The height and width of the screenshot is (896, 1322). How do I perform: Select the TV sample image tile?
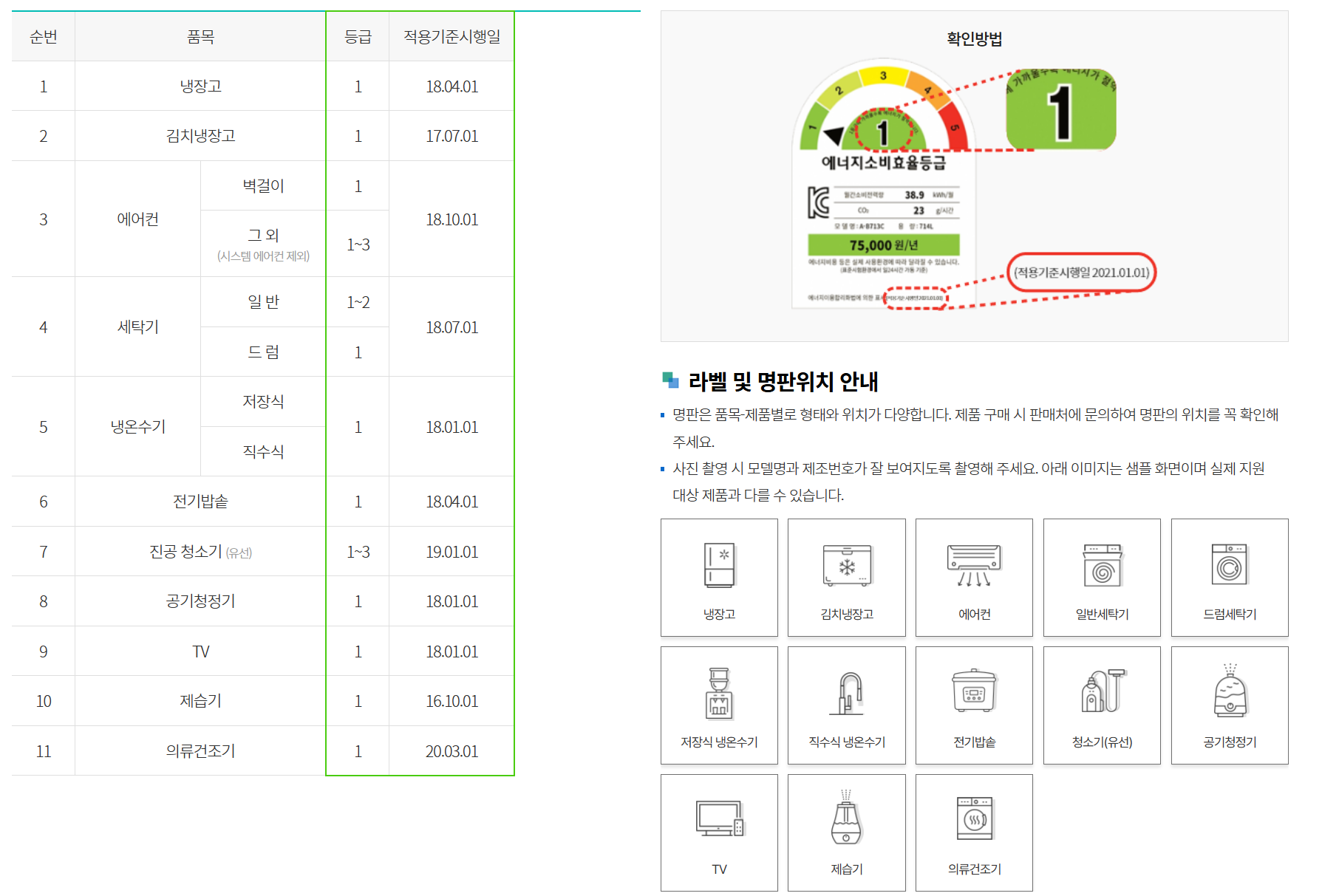[719, 832]
